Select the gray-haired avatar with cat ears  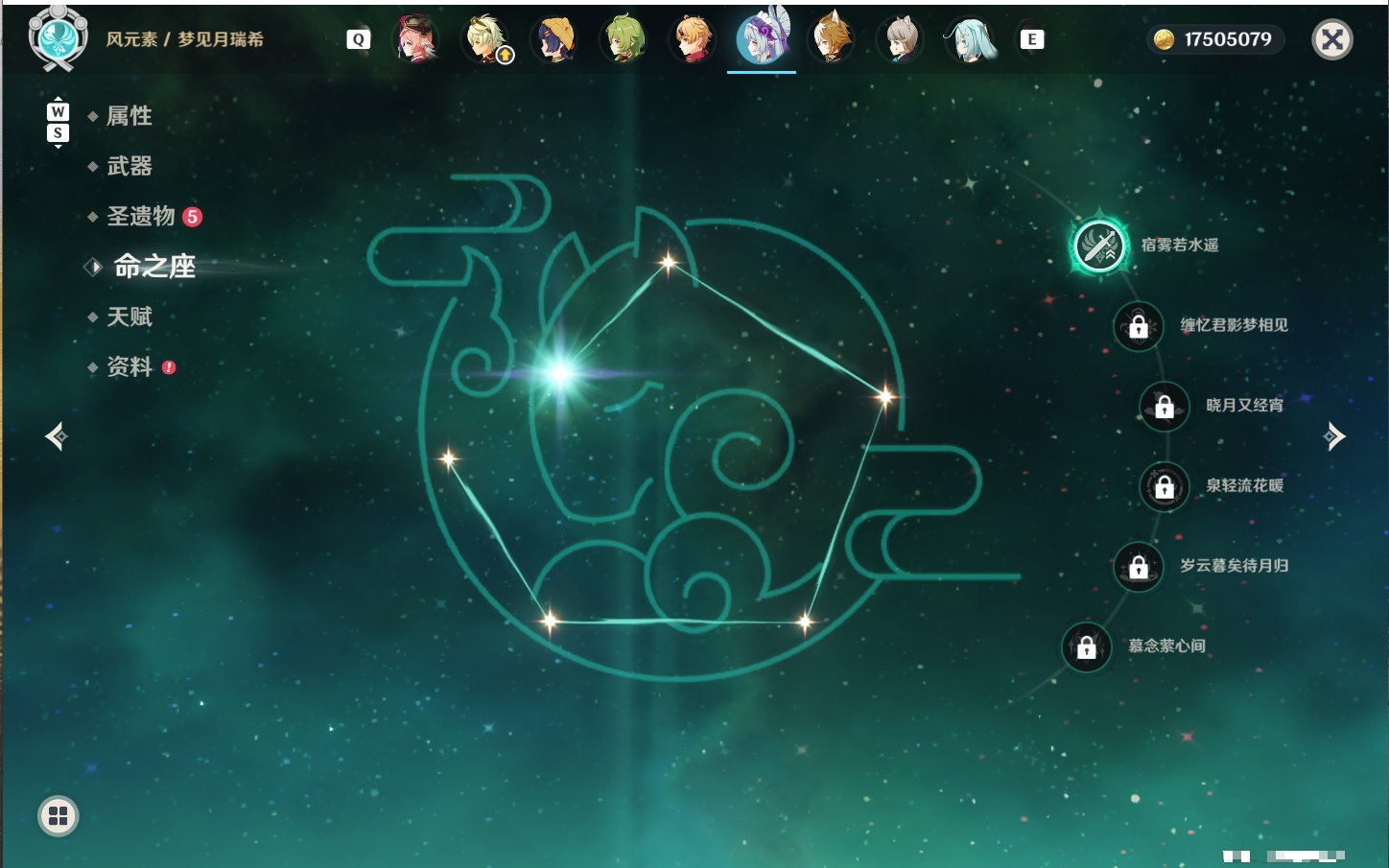(x=900, y=39)
